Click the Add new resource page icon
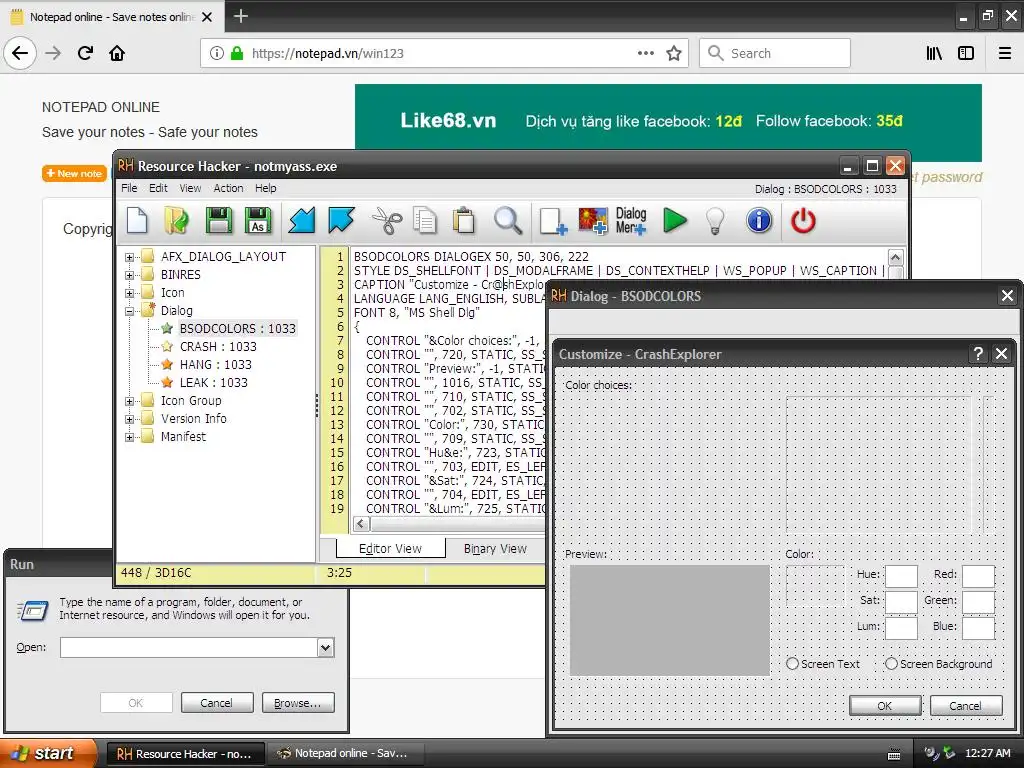Screen dimensions: 1024x768 coord(553,221)
